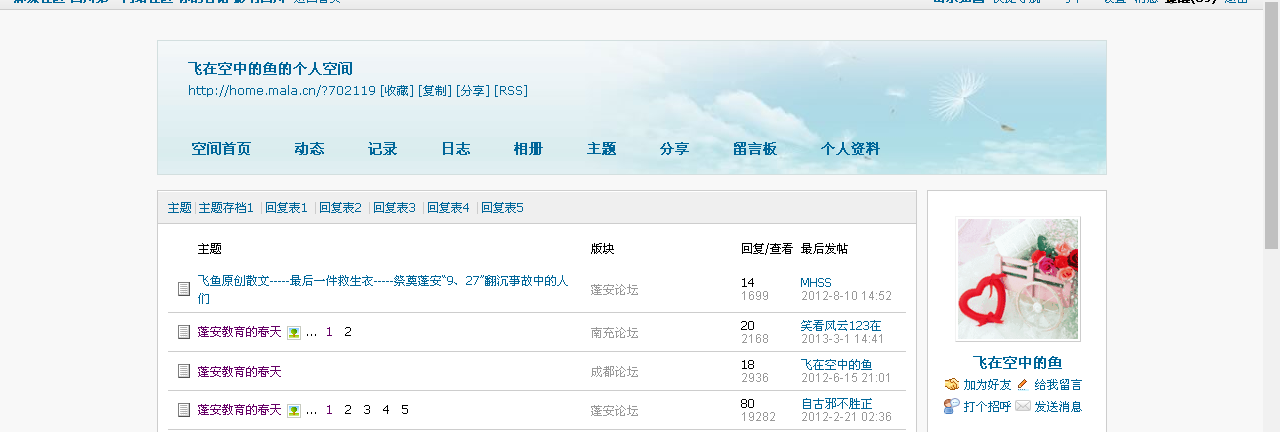Click the pencil icon beside 给我留言

pyautogui.click(x=1022, y=385)
